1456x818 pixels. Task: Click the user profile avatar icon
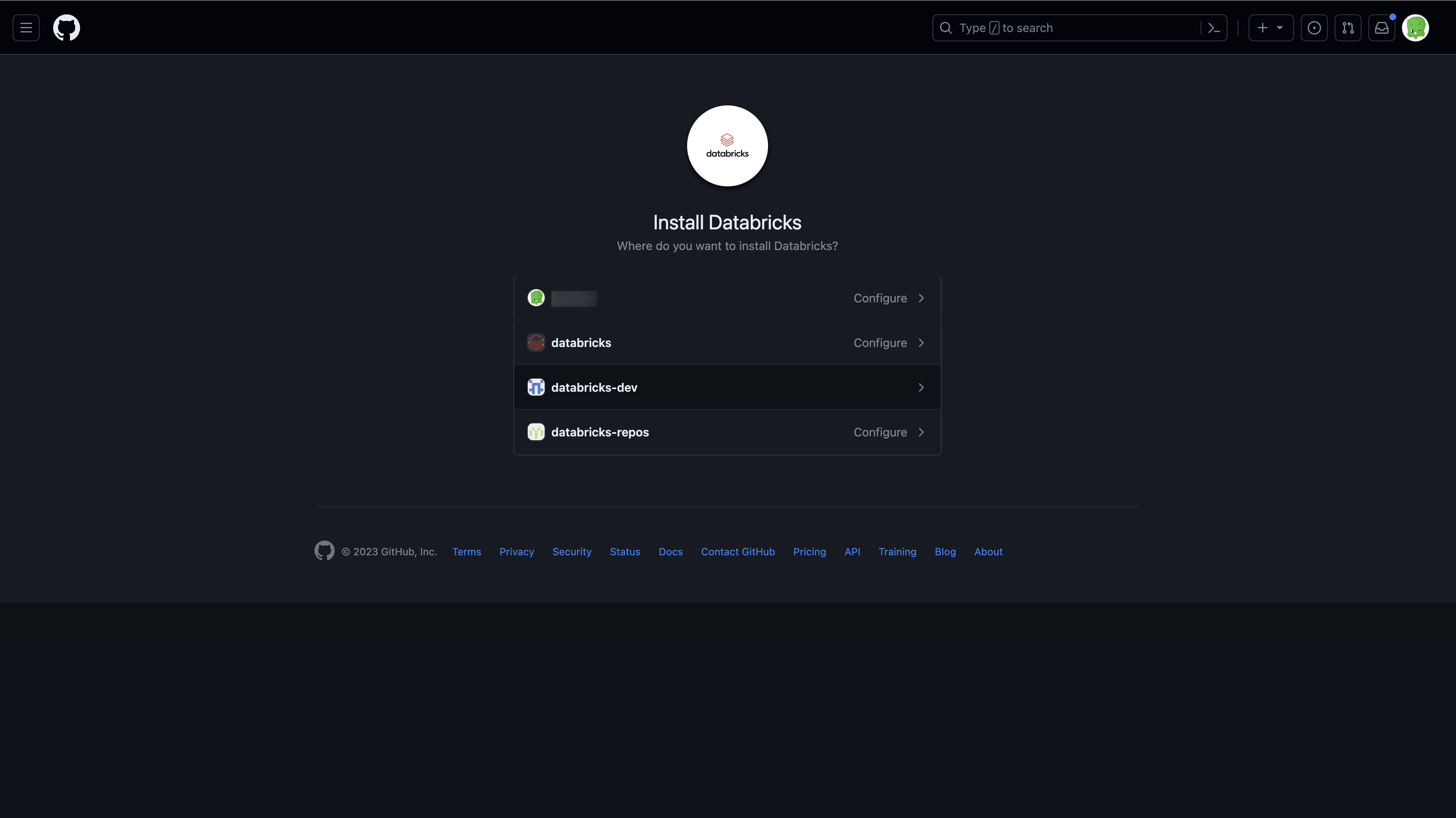pos(1416,27)
